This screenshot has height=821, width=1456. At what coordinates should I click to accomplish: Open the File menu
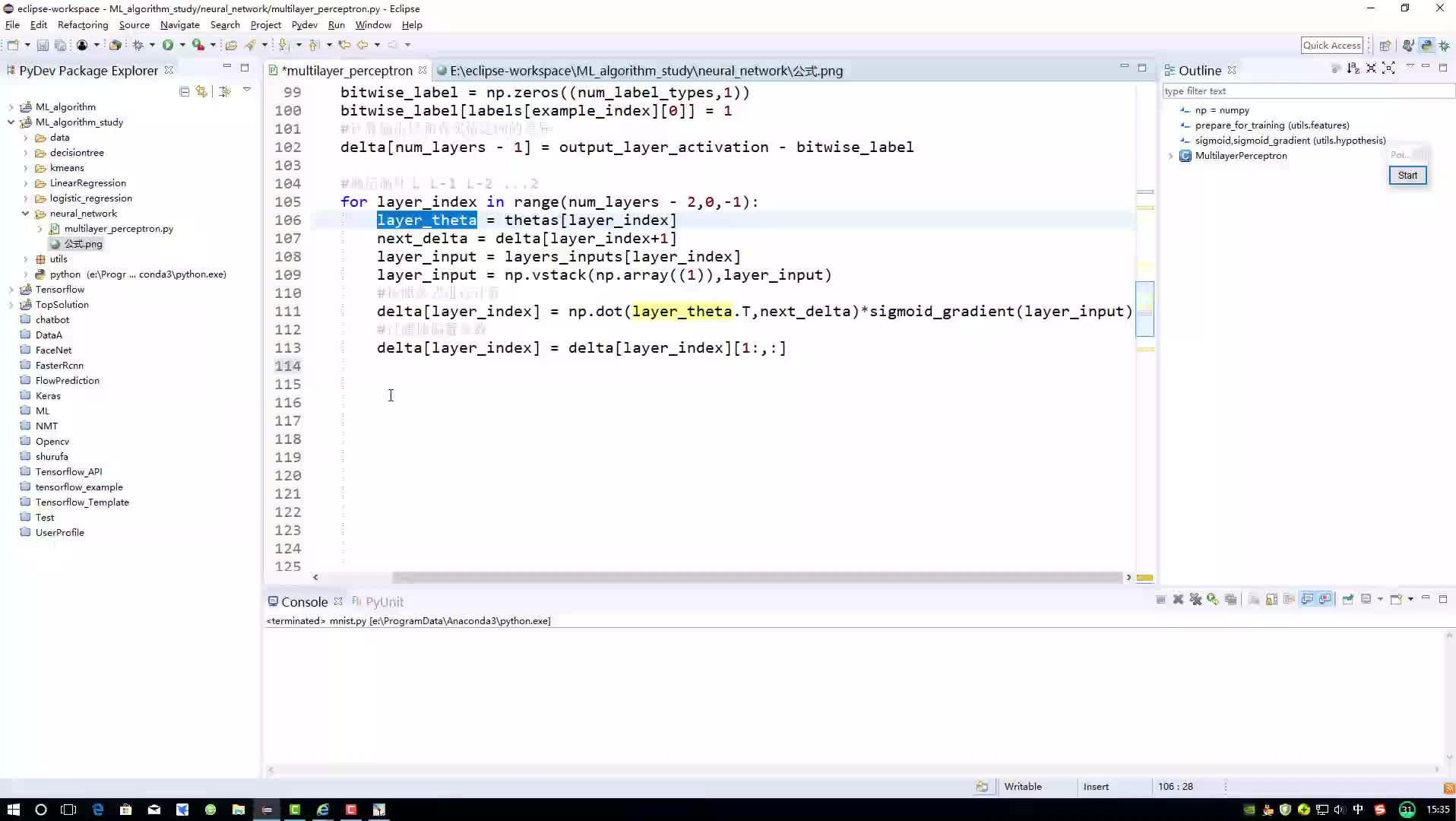click(x=12, y=25)
